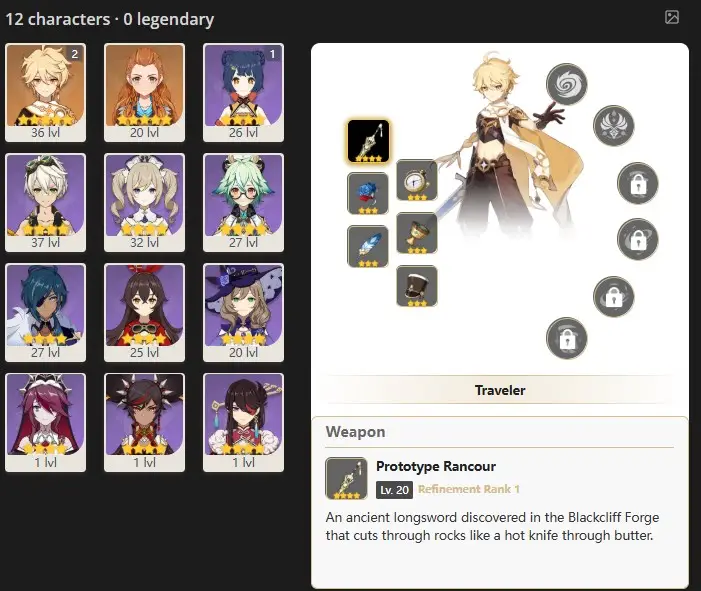Click the third locked constellation node
This screenshot has width=701, height=591.
[613, 297]
